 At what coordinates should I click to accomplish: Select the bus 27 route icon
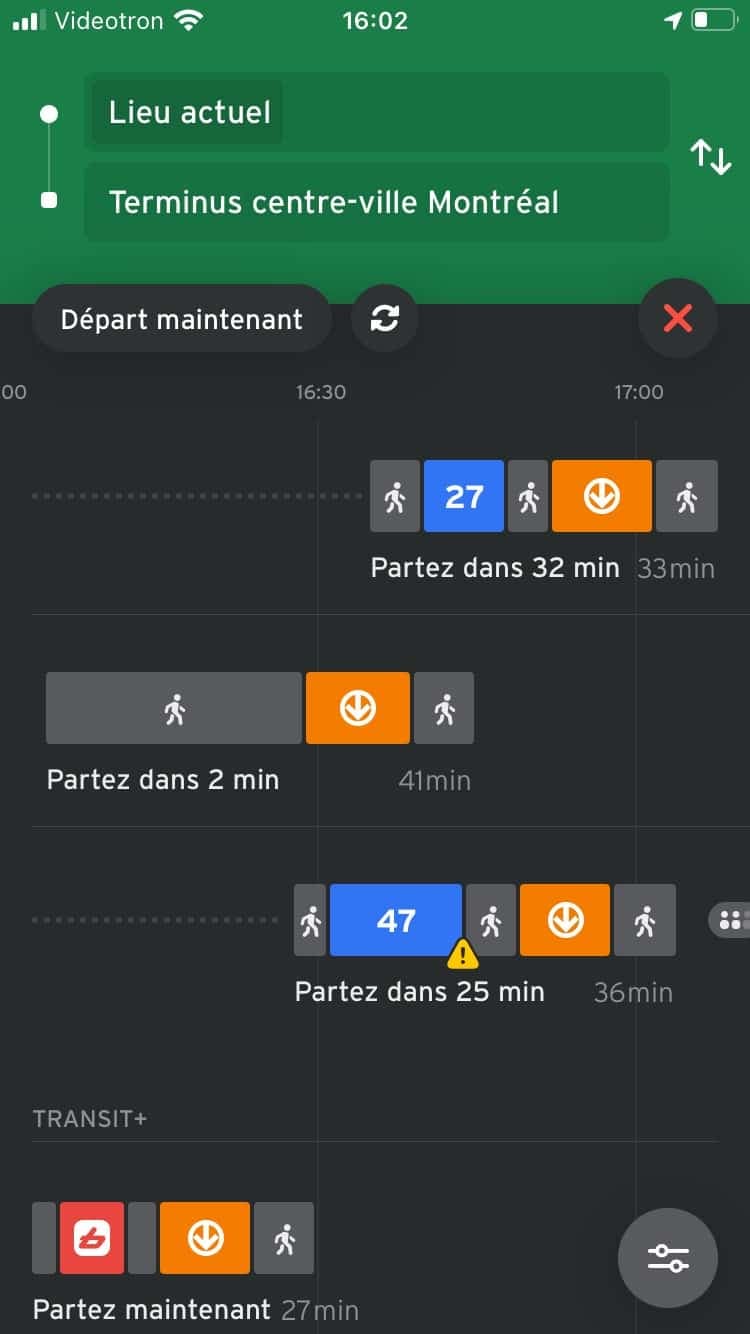pos(464,496)
